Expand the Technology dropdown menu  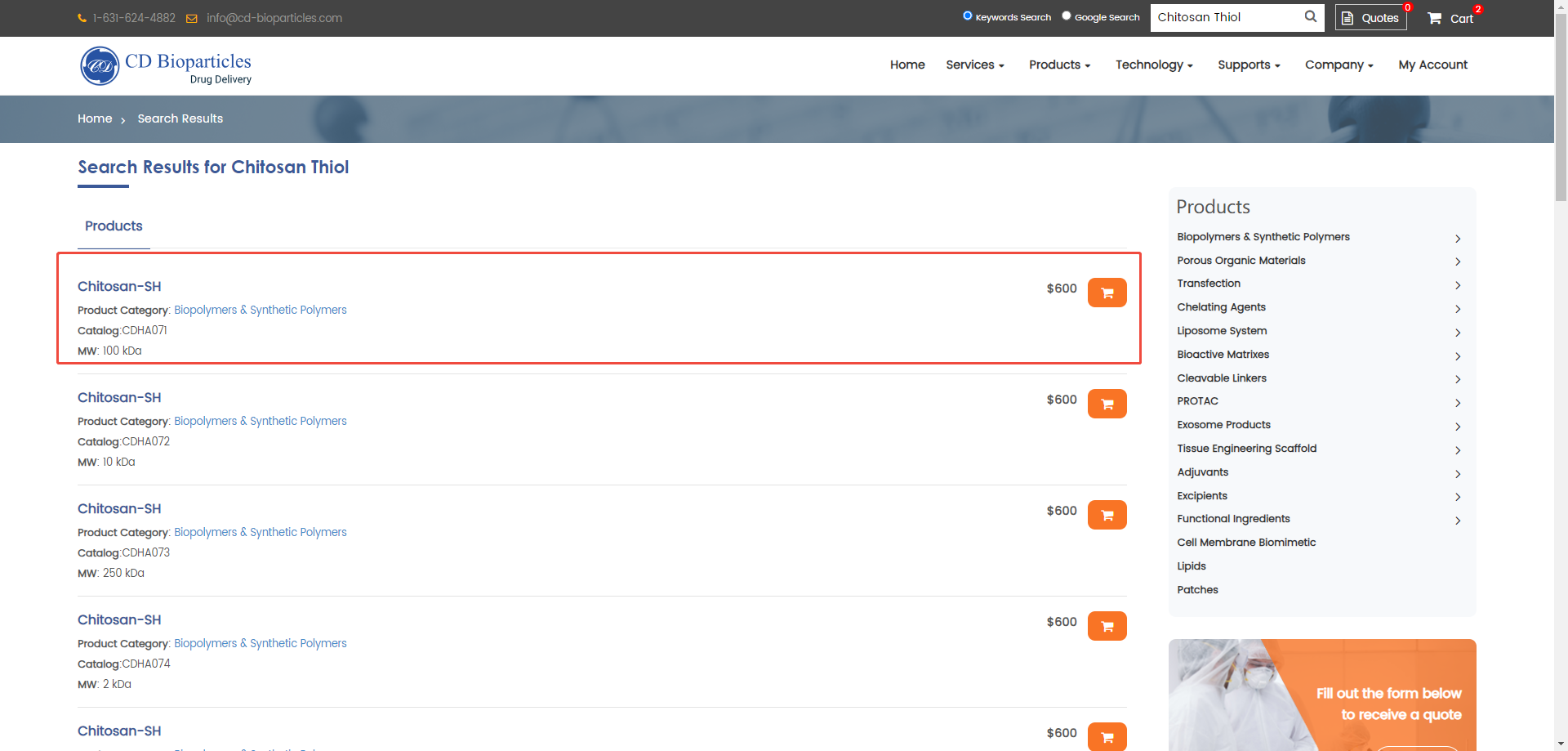1154,65
